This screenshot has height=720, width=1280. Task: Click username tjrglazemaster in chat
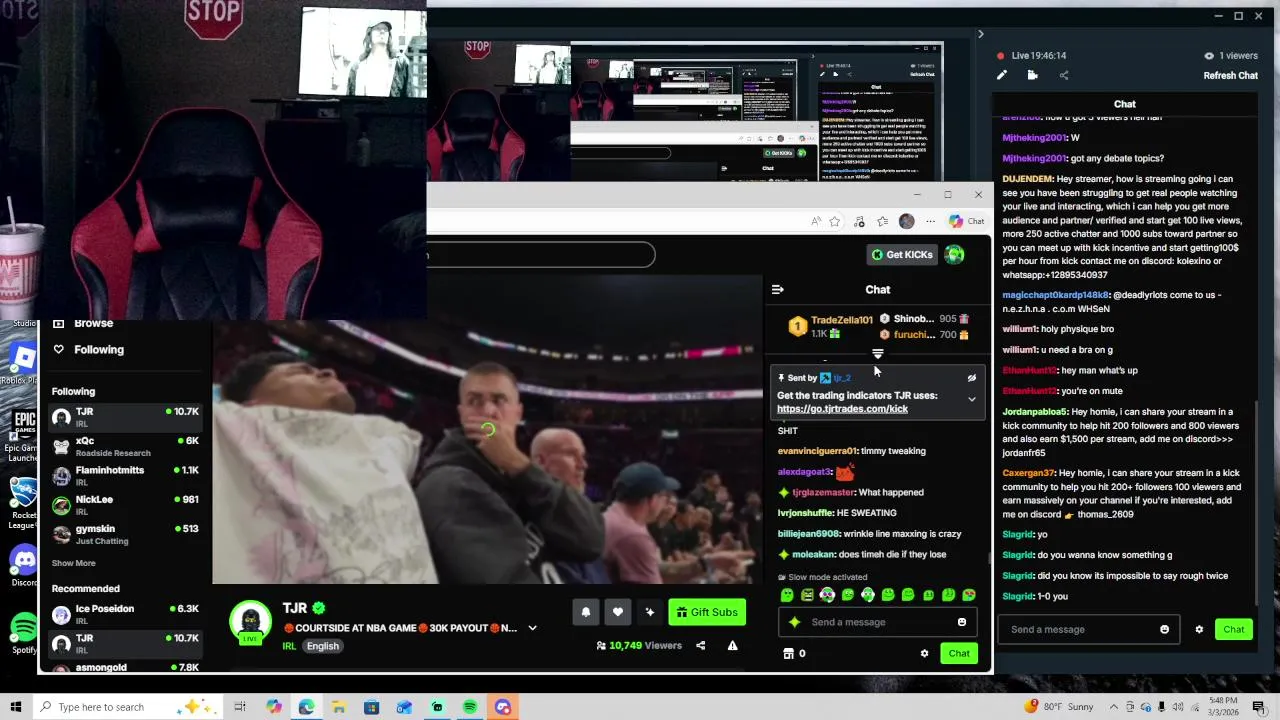pos(823,492)
